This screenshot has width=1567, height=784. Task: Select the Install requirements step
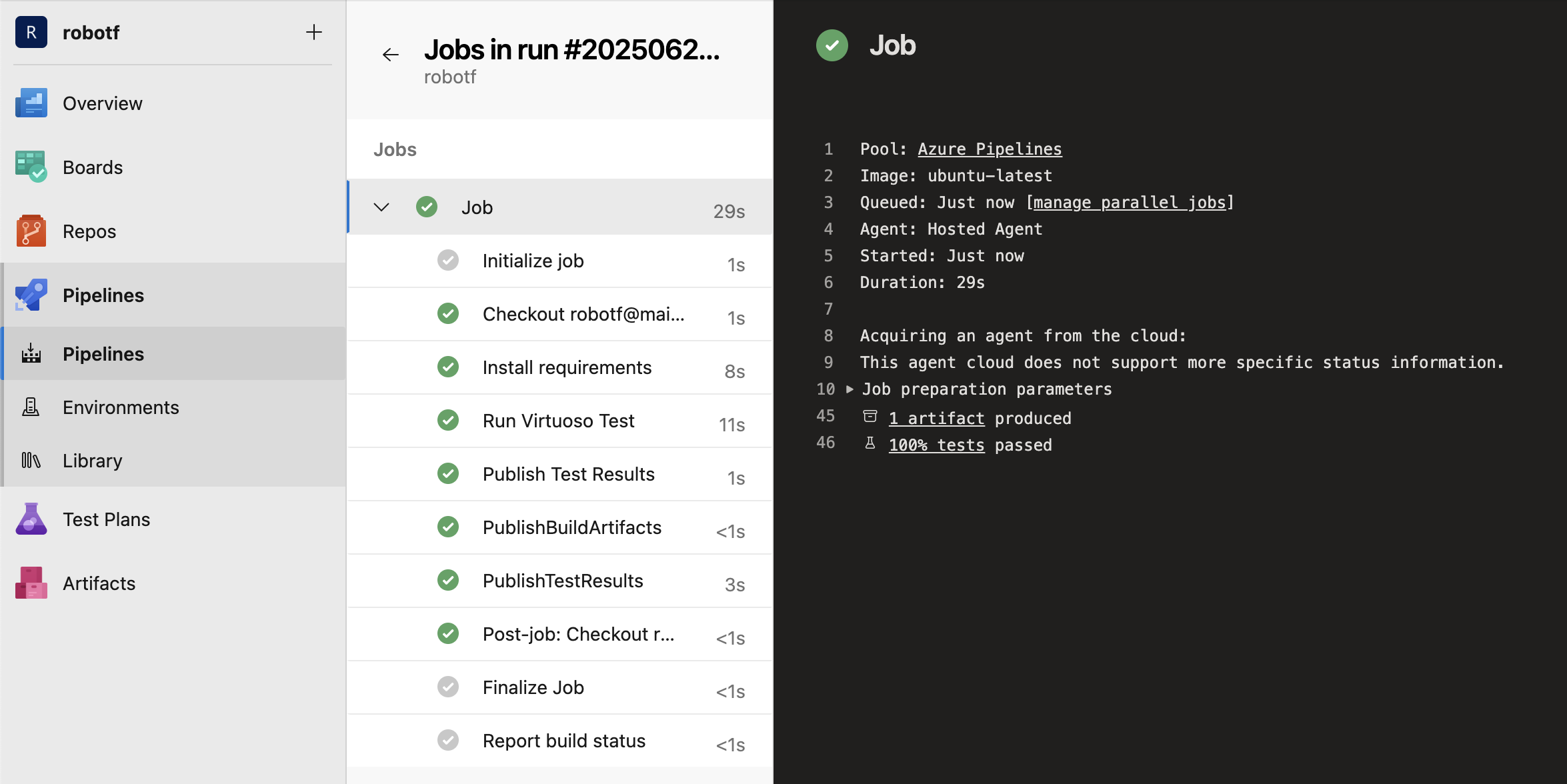567,367
